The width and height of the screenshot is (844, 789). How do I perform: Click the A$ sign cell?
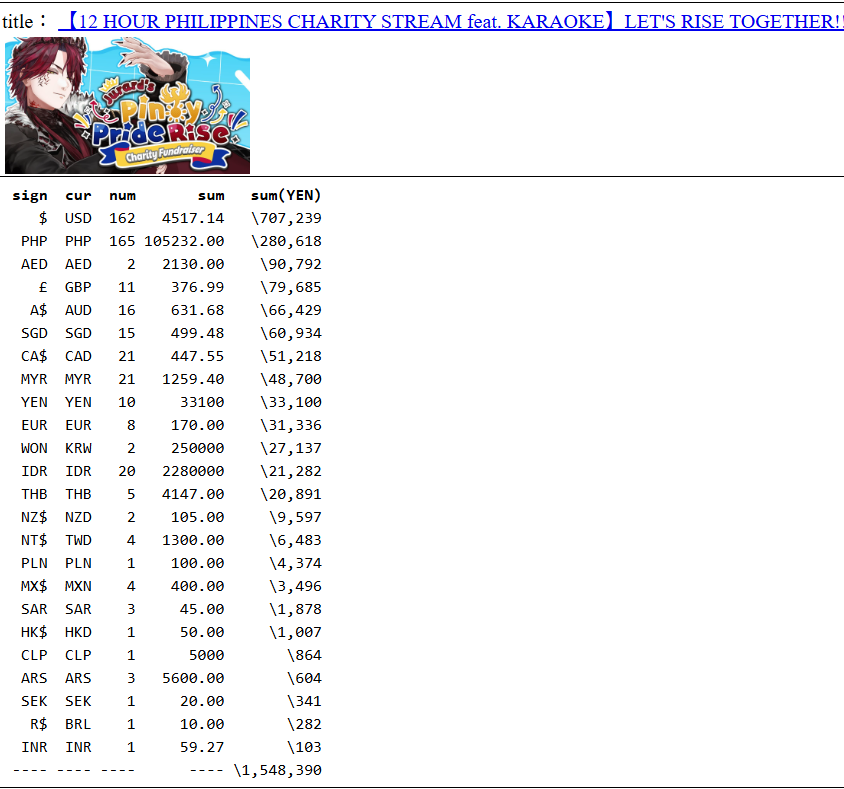39,310
